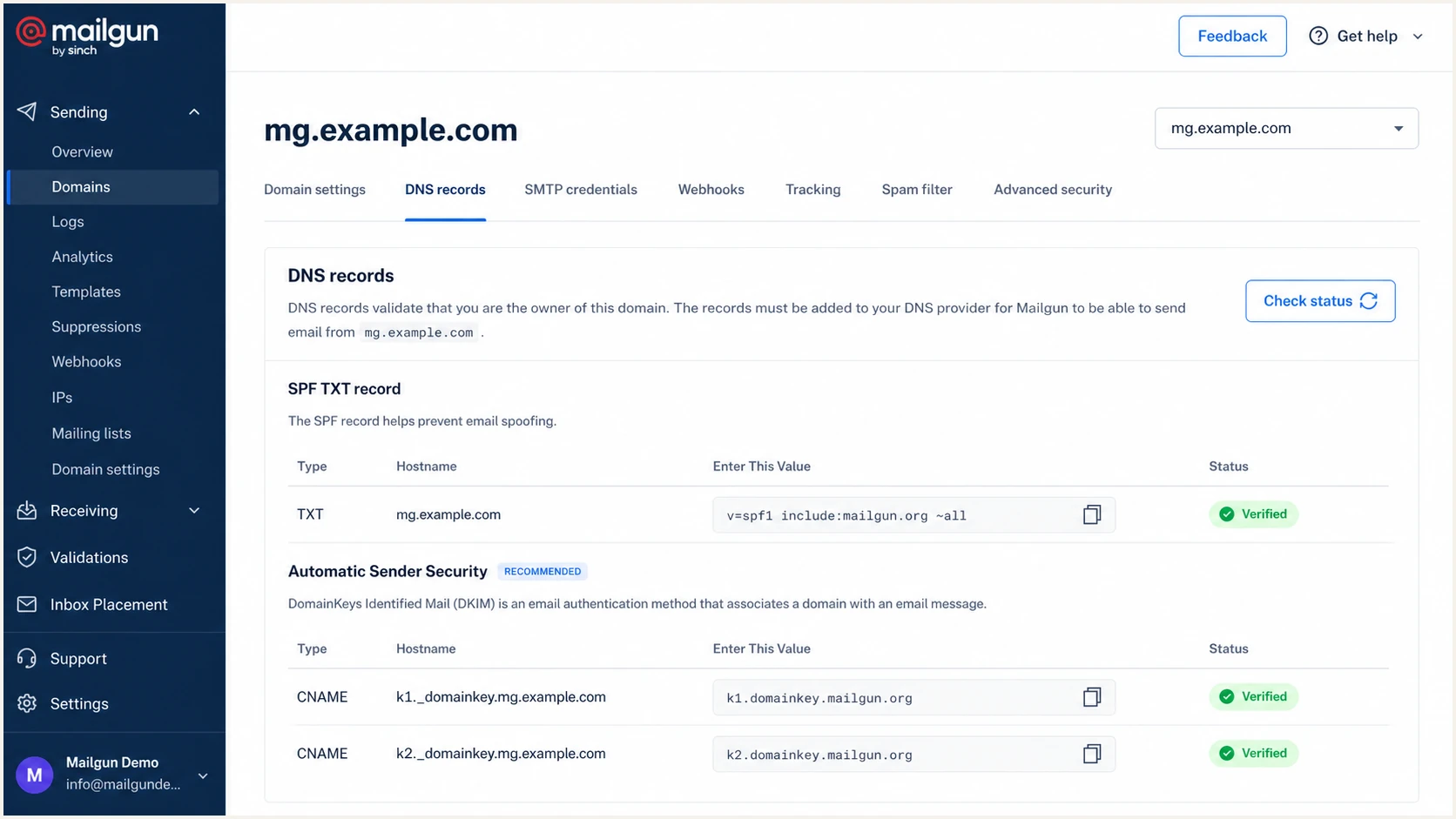Click the TXT row hostname mg.example.com

(448, 514)
